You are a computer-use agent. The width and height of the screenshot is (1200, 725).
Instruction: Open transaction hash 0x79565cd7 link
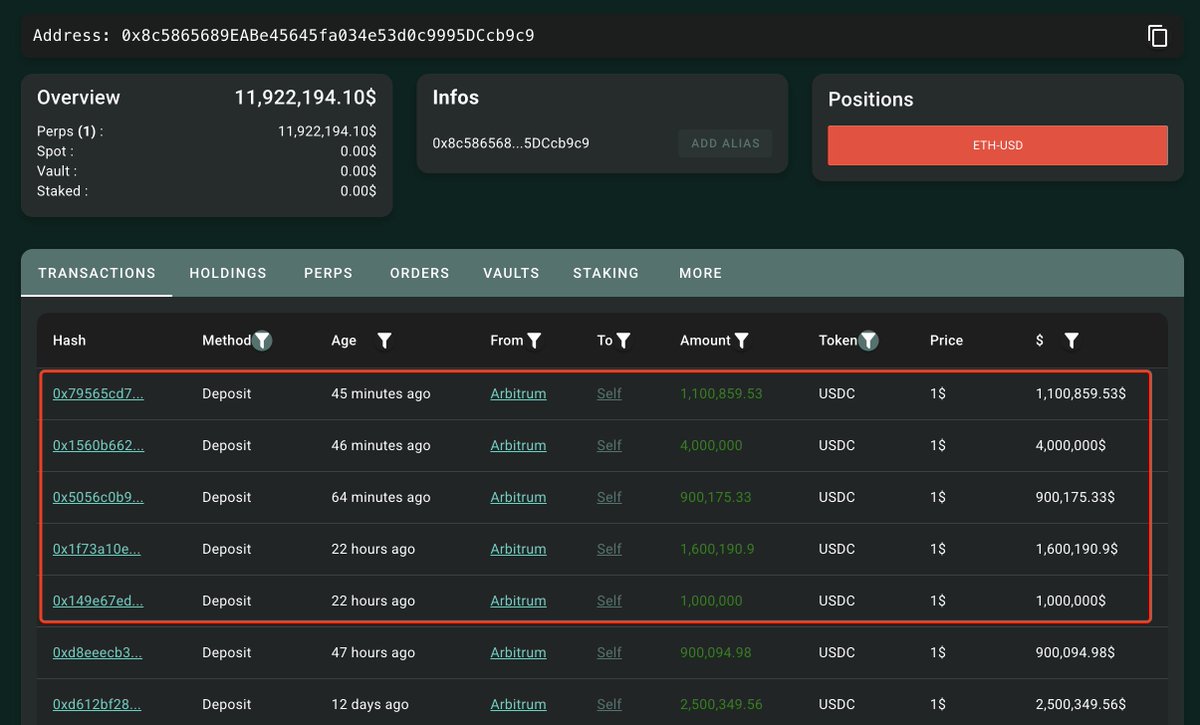pyautogui.click(x=98, y=394)
